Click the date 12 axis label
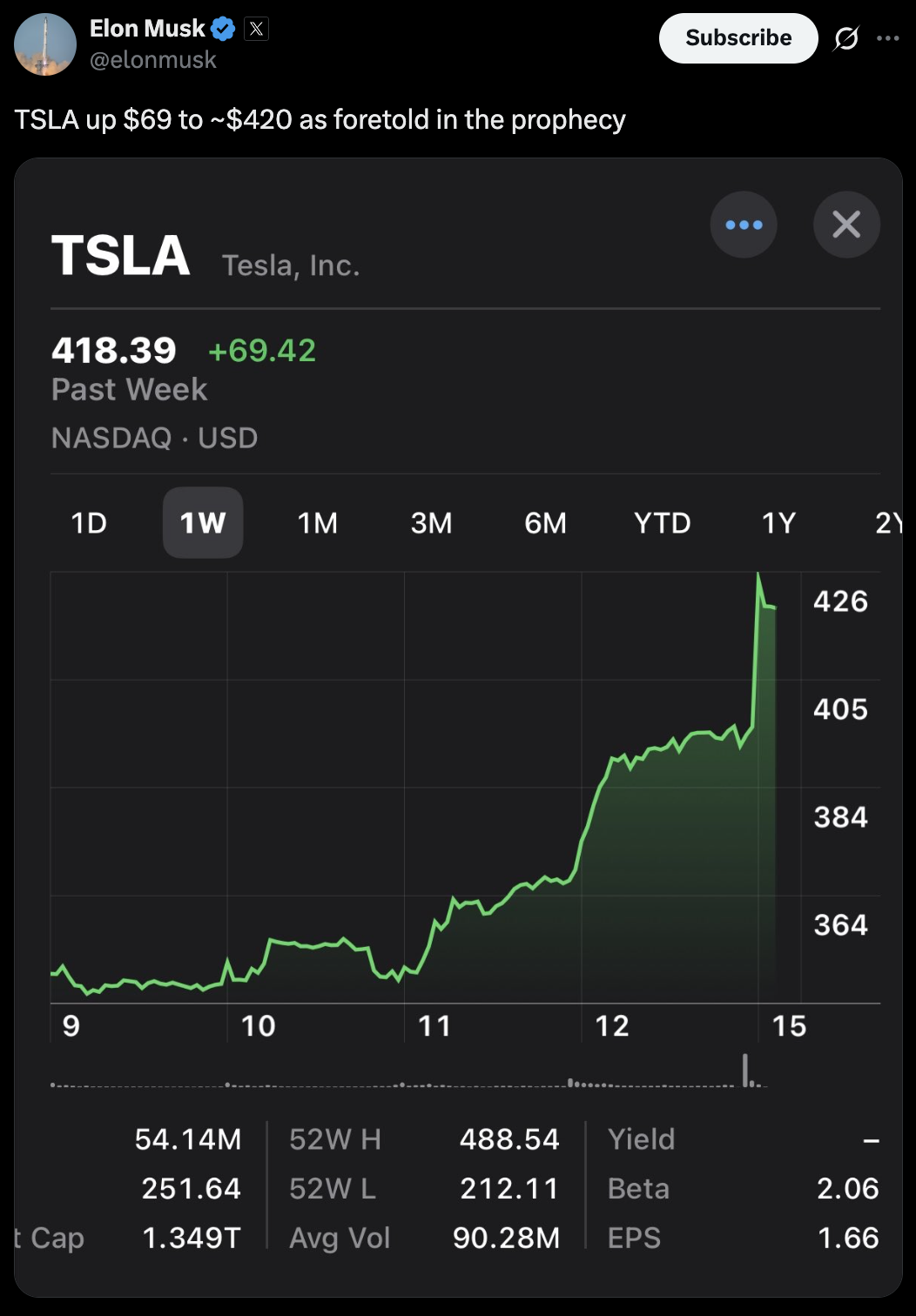 pyautogui.click(x=612, y=1026)
